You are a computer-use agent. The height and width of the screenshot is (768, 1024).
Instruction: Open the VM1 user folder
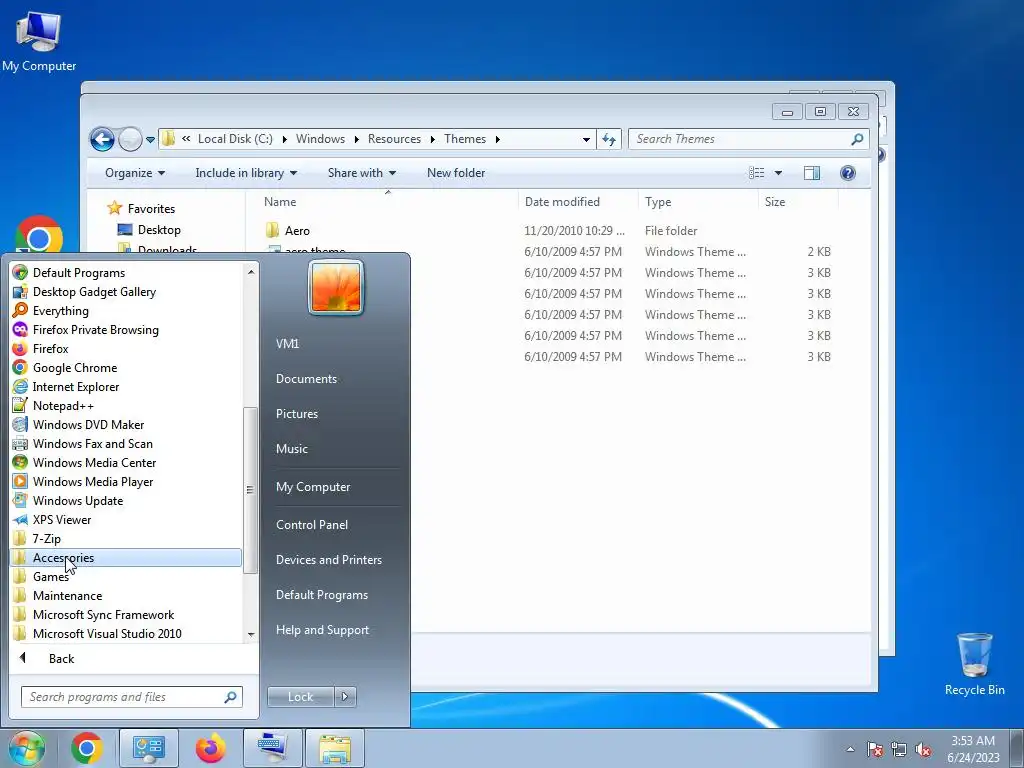click(x=287, y=344)
